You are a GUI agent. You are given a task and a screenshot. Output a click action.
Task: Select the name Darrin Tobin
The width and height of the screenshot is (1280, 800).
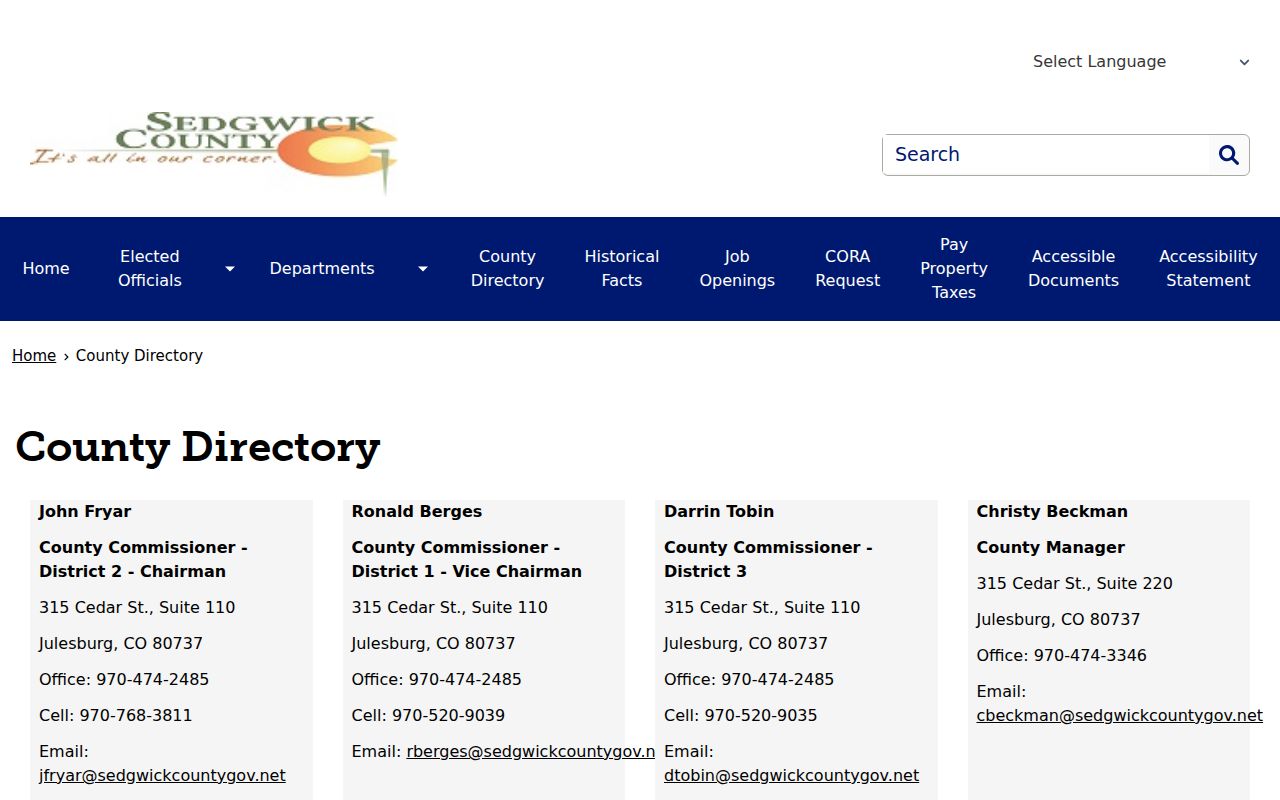click(719, 512)
